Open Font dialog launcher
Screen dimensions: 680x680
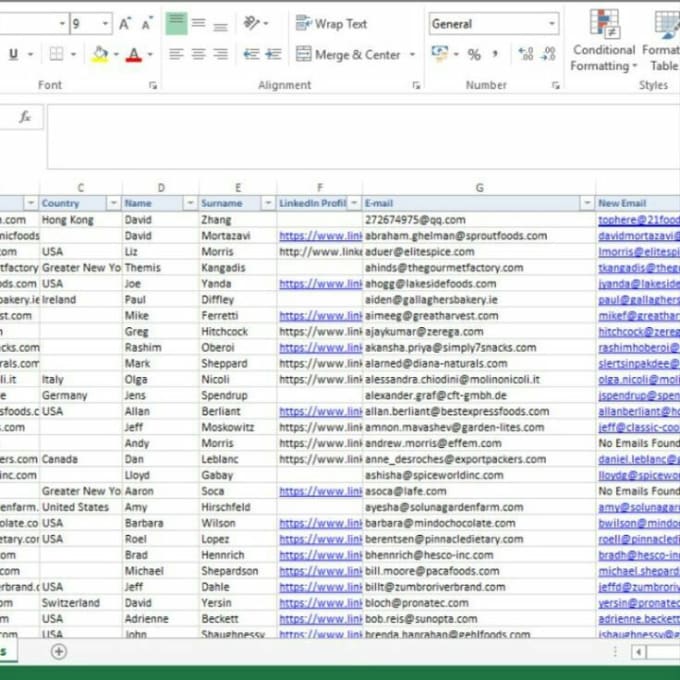click(153, 85)
